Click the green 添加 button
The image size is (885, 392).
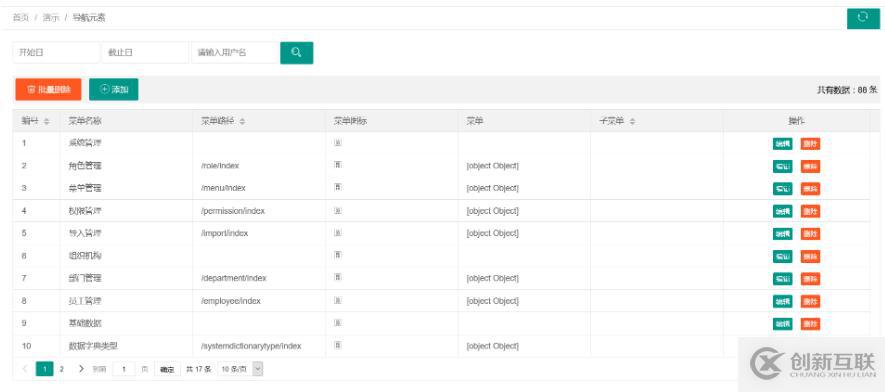(113, 89)
